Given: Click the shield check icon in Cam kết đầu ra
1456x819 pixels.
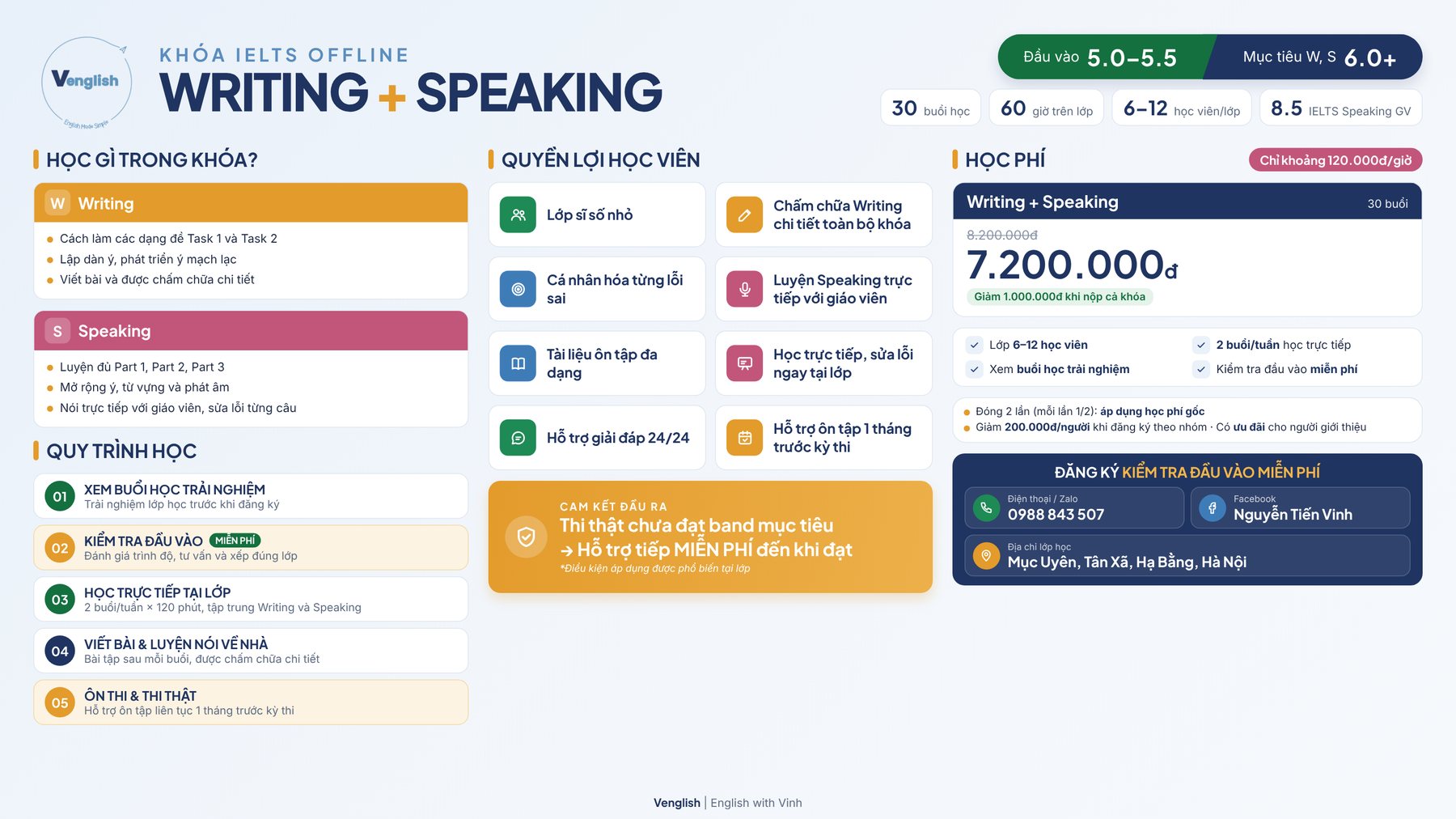Looking at the screenshot, I should tap(526, 537).
